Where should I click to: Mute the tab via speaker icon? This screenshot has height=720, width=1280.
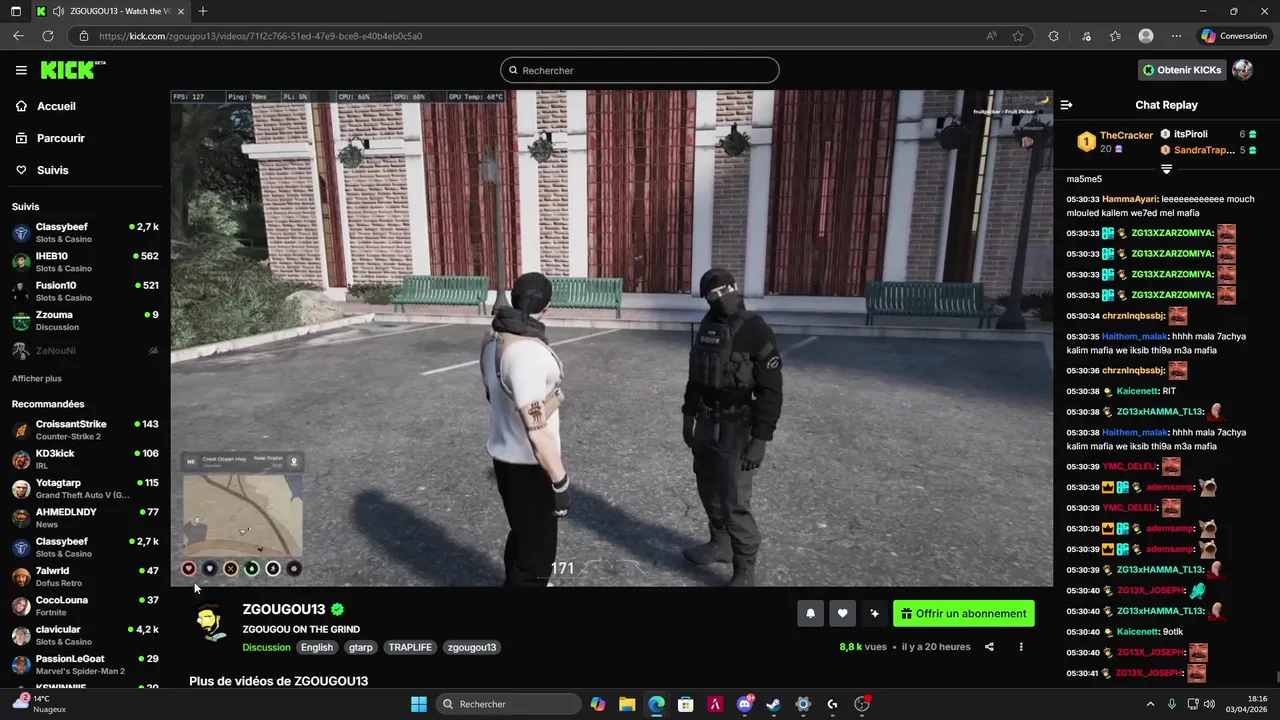[59, 11]
